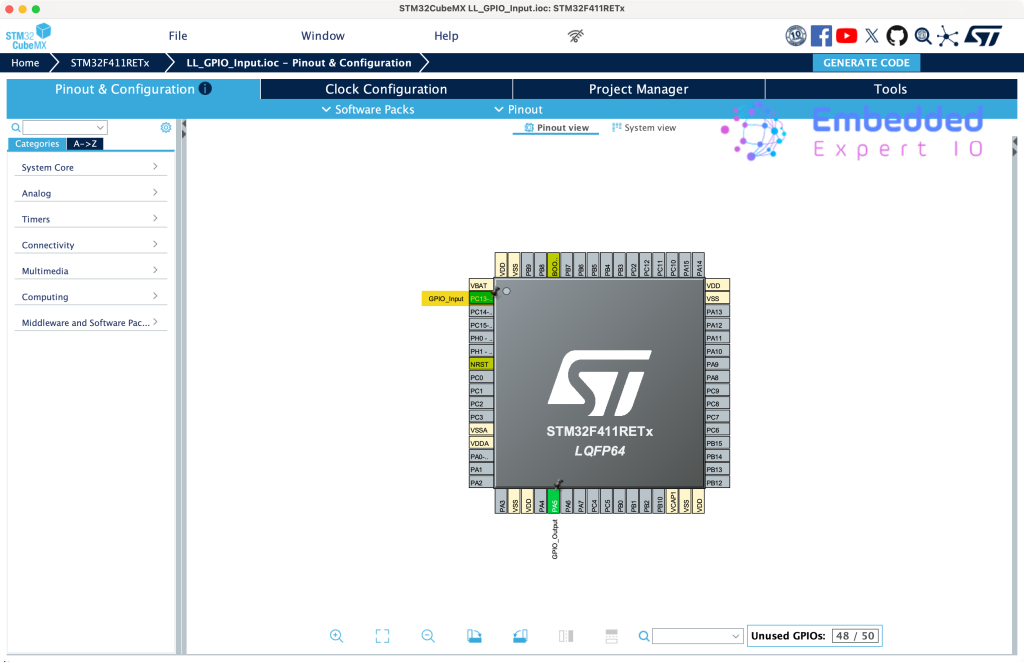Go to Home in the breadcrumb
1024x662 pixels.
(26, 63)
